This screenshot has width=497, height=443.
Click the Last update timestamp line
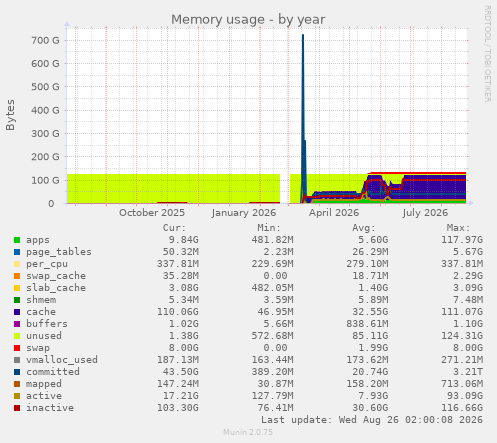pos(372,420)
